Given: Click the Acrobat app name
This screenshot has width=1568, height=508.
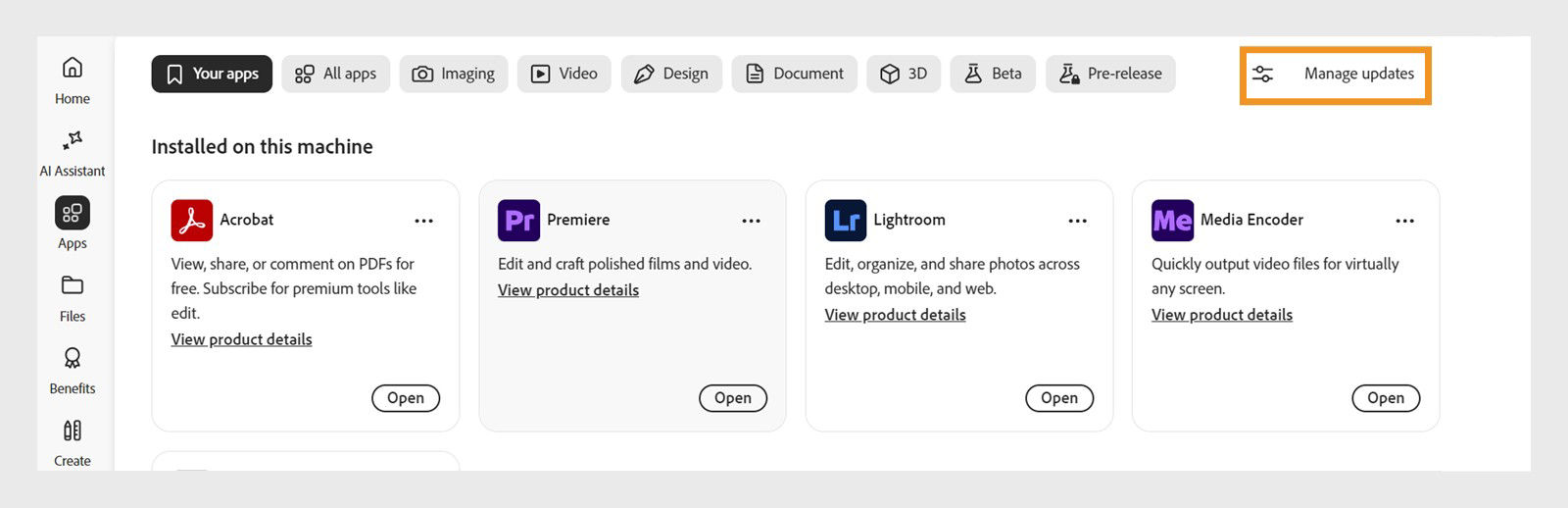Looking at the screenshot, I should (246, 220).
